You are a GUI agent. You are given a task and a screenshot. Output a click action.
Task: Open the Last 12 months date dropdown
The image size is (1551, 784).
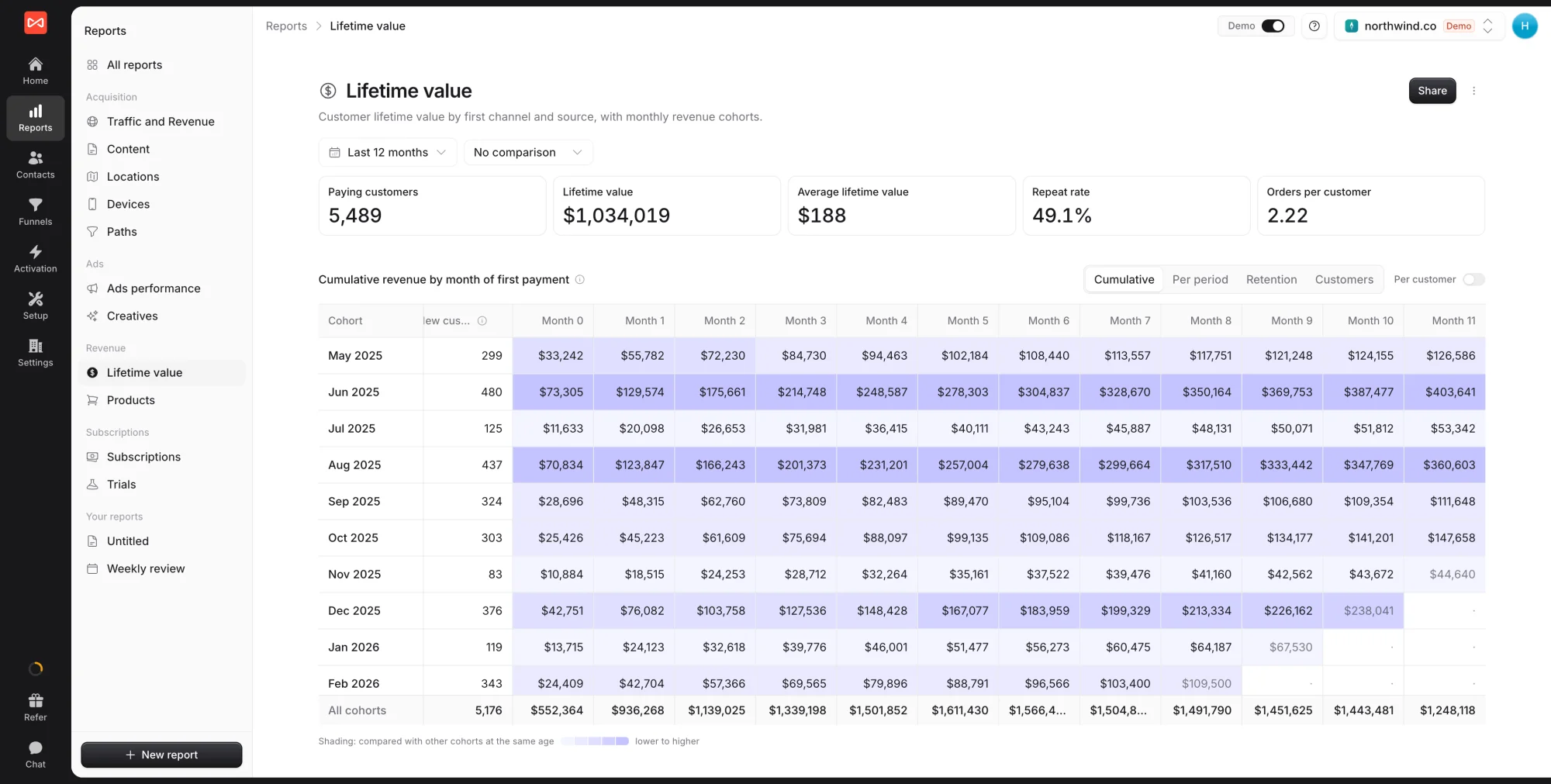388,152
